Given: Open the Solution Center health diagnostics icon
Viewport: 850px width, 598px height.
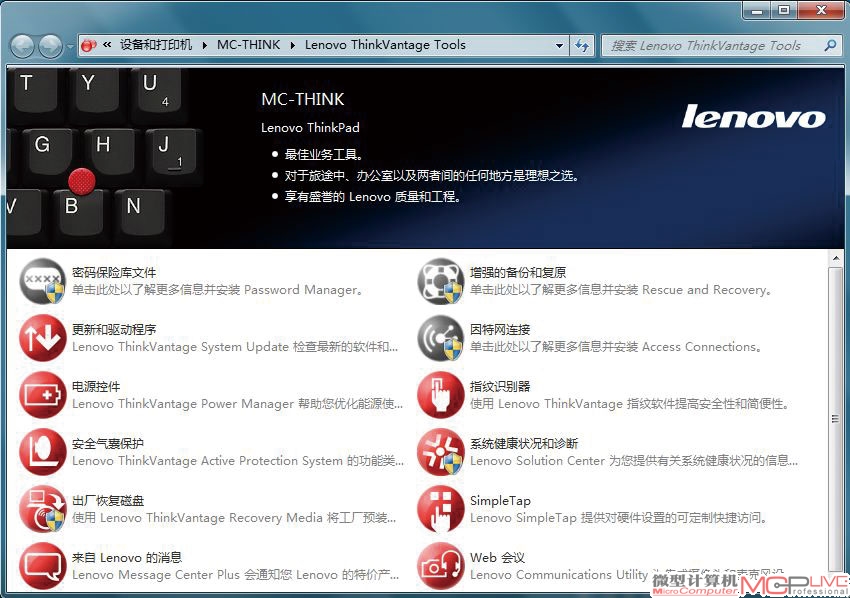Looking at the screenshot, I should (x=441, y=452).
